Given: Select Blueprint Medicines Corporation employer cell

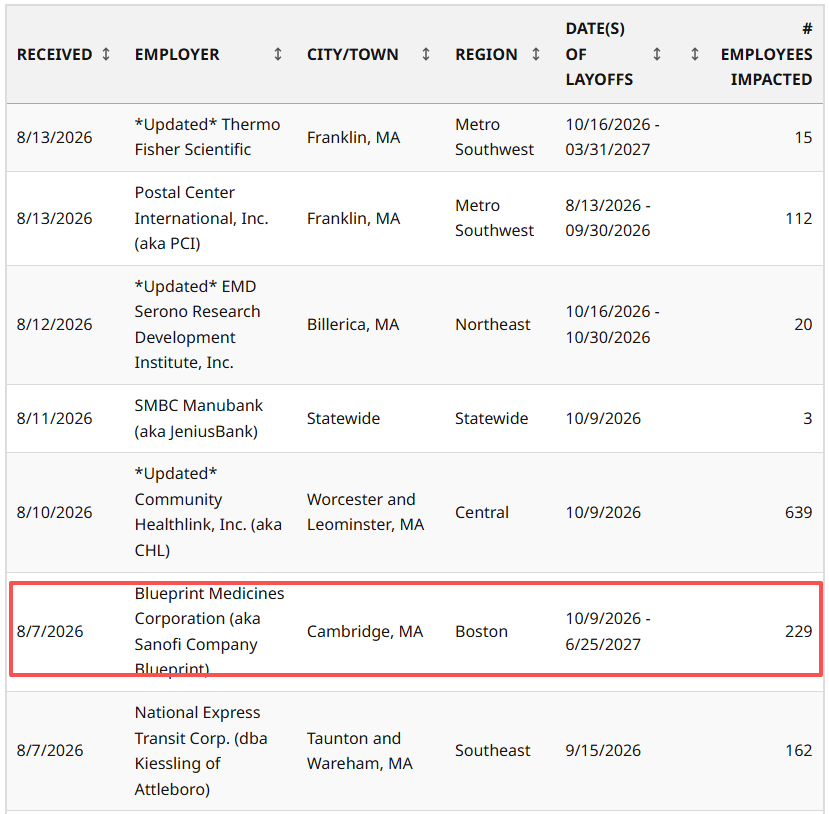Looking at the screenshot, I should (x=209, y=631).
